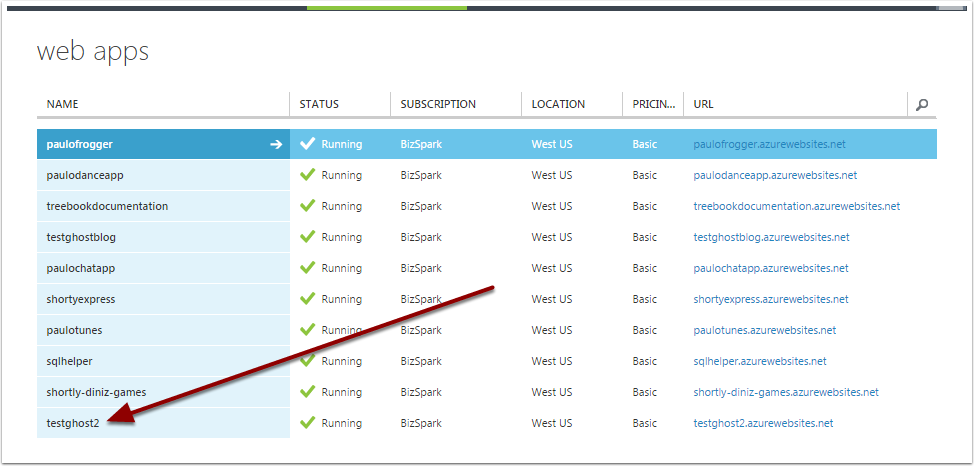Viewport: 974px width, 466px height.
Task: Click BizSpark subscription in testghost2 row
Action: tap(421, 424)
